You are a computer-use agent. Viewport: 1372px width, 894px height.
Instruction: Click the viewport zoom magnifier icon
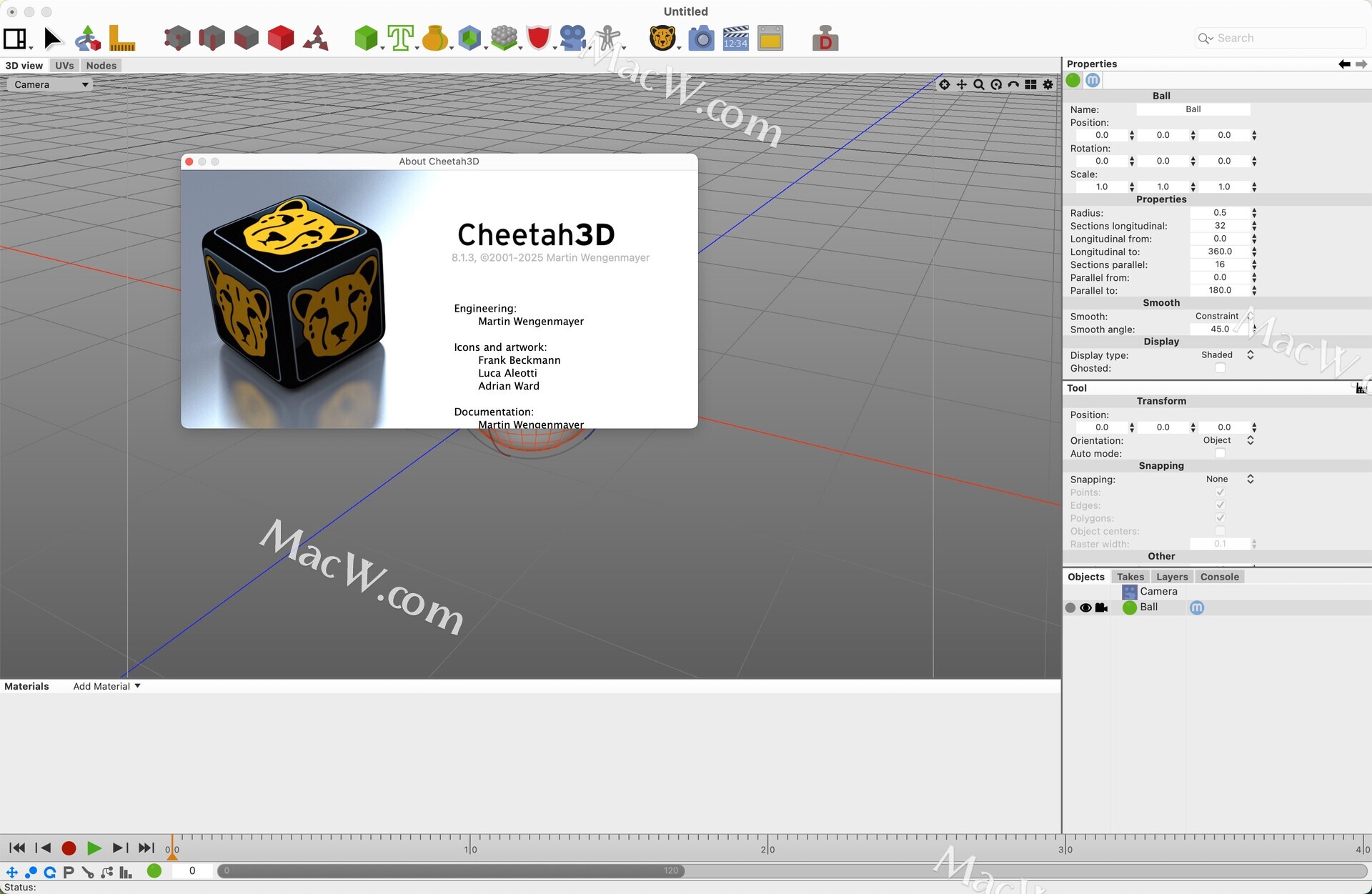pos(979,84)
